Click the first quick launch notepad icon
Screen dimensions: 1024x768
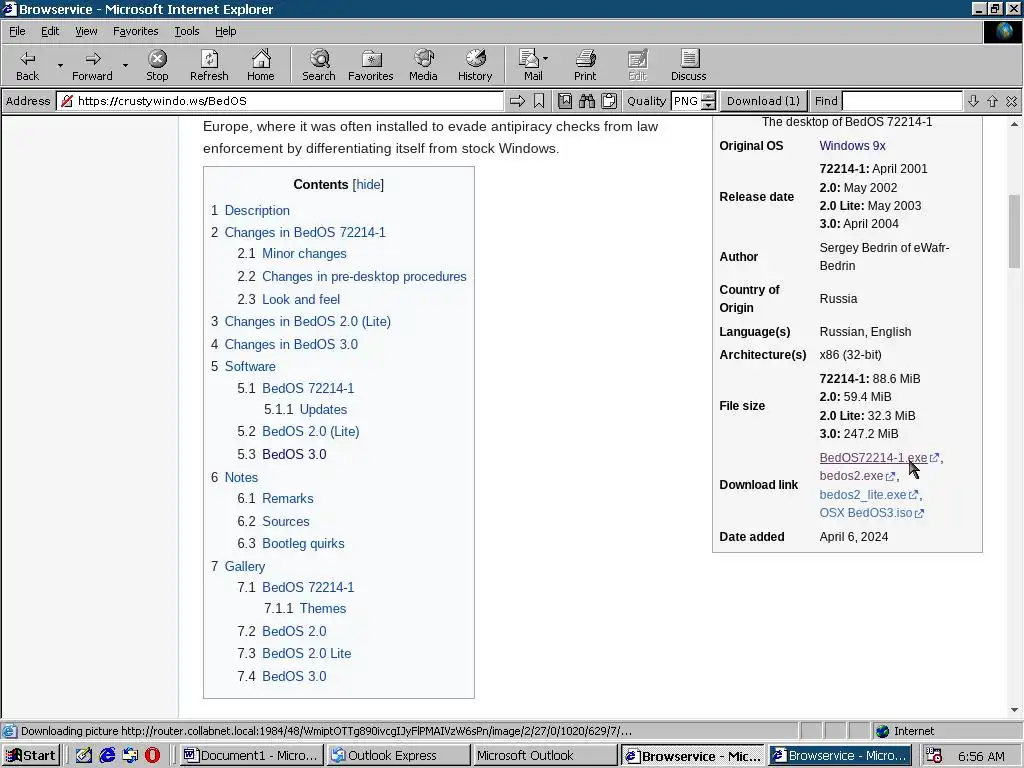(x=84, y=756)
